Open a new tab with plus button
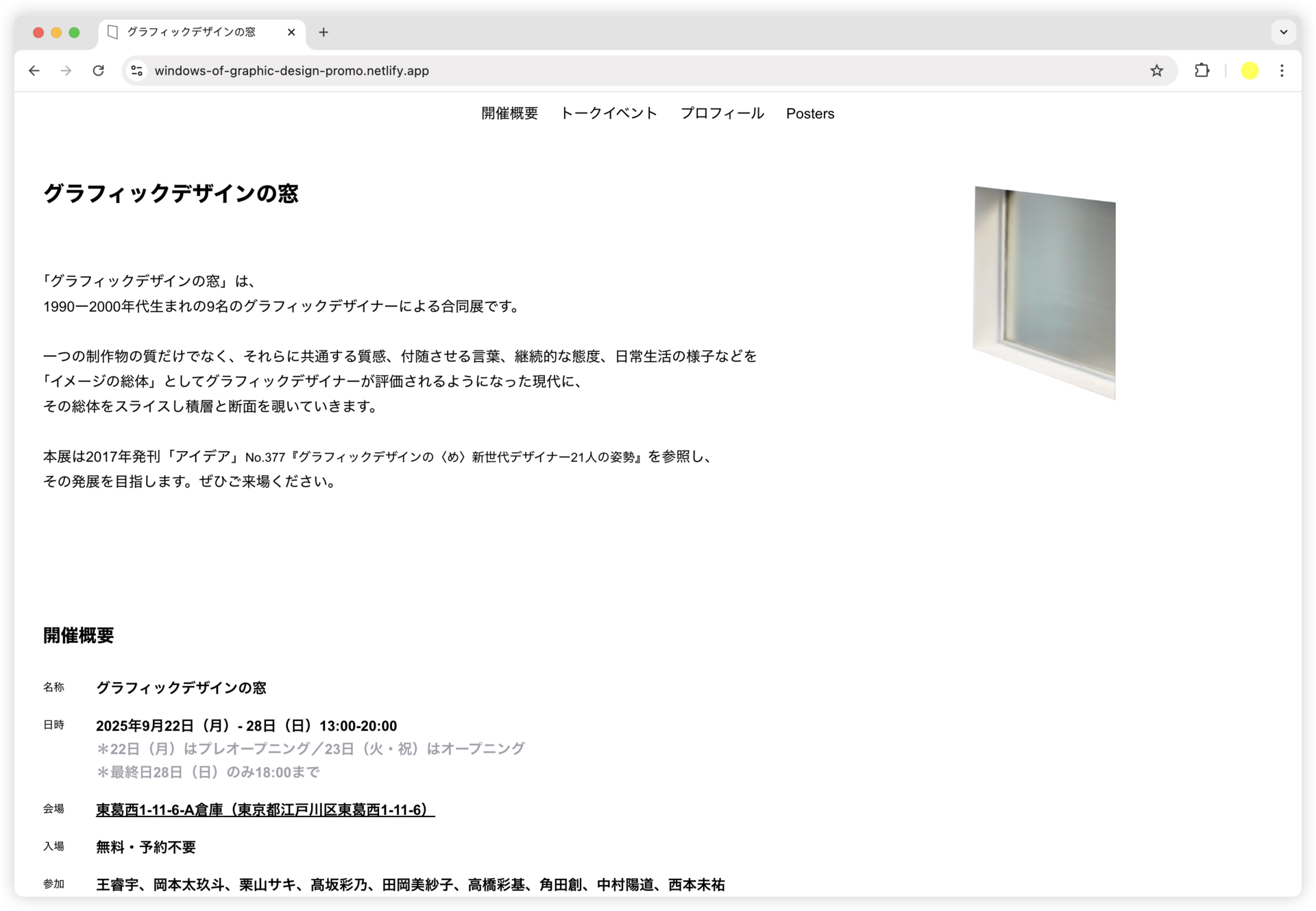1316x911 pixels. 324,32
